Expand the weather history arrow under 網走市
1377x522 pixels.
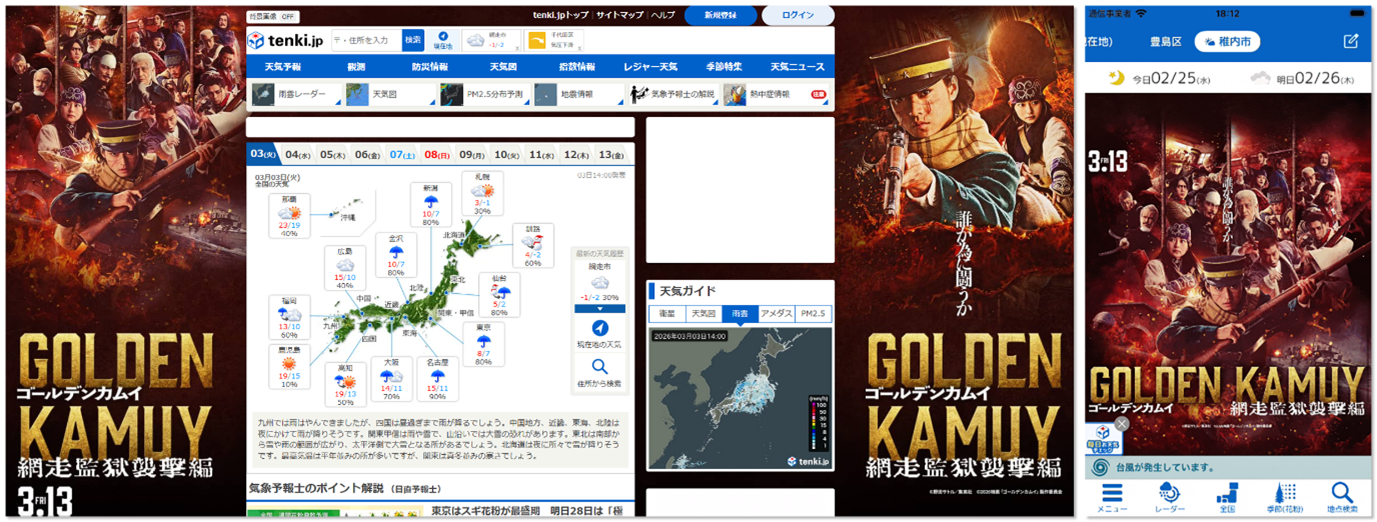pos(599,309)
